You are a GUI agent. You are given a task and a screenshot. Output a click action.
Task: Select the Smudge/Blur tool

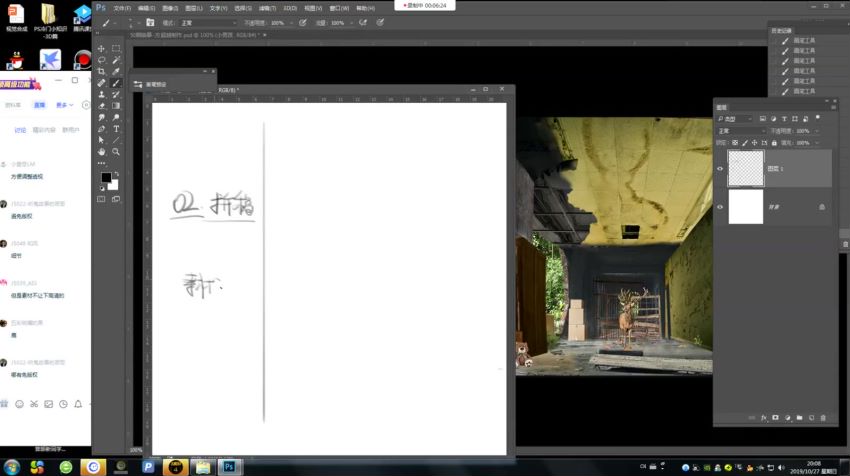pyautogui.click(x=101, y=117)
